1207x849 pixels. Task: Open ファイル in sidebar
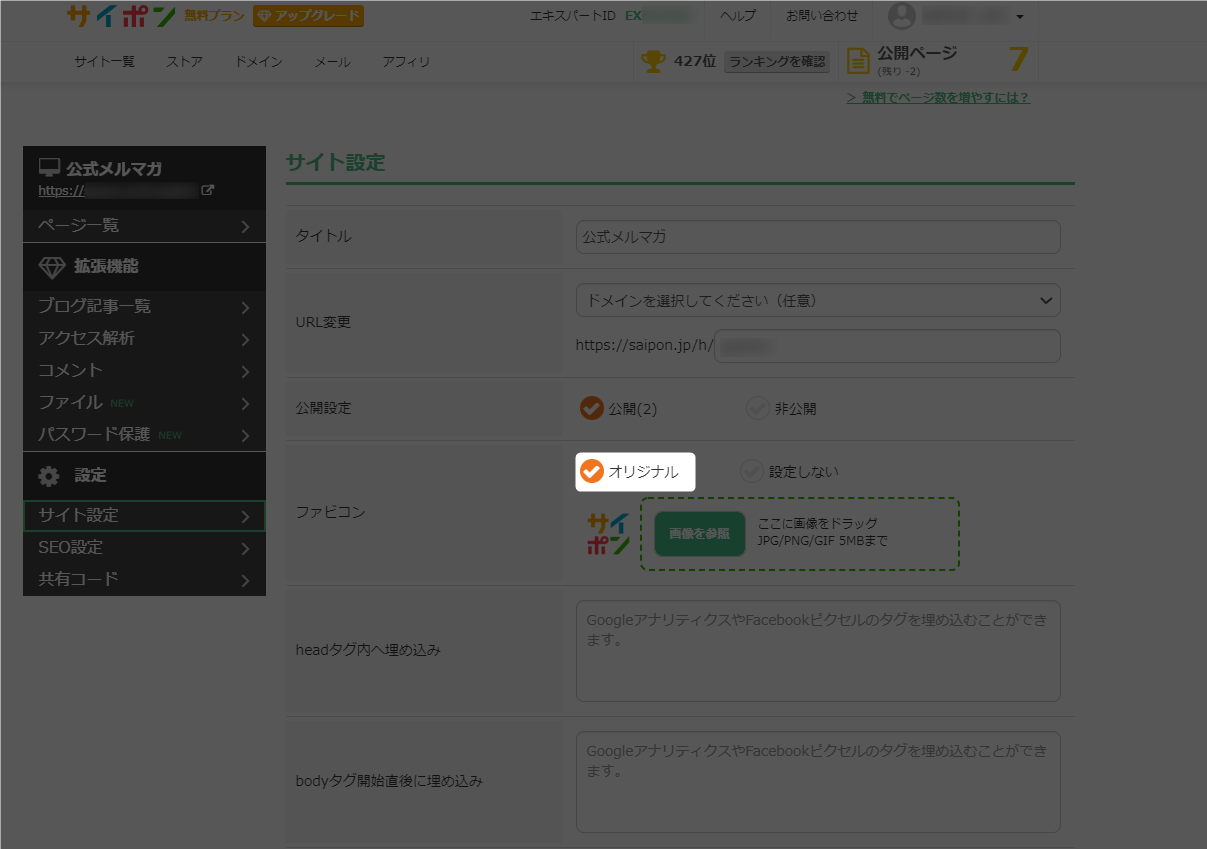pos(144,403)
